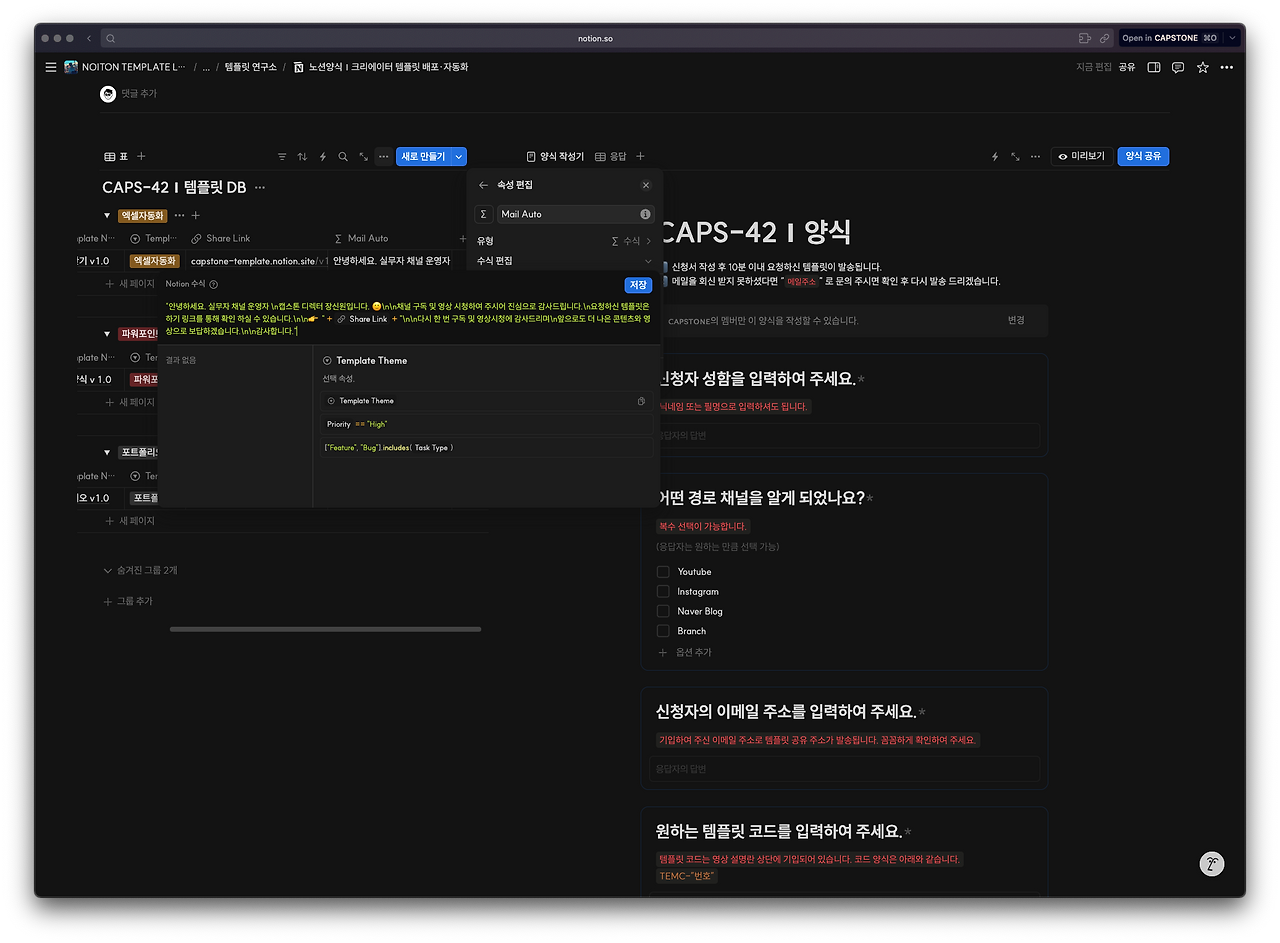Check the Branch option checkbox

[x=661, y=631]
